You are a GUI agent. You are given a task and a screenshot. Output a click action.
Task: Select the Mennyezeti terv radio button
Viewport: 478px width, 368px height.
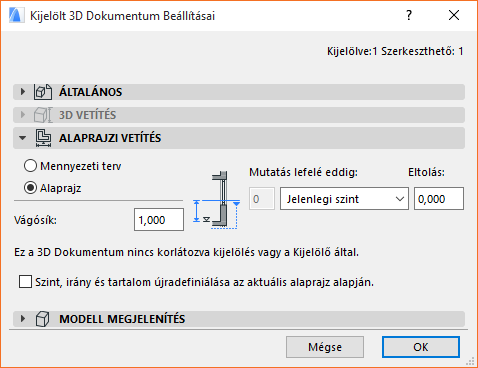pos(30,166)
